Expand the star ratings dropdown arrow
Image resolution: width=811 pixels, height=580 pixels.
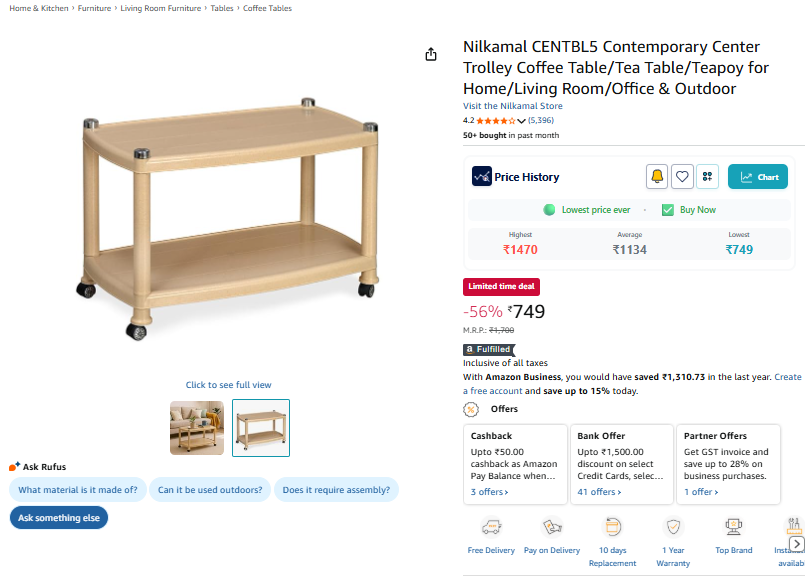point(521,121)
